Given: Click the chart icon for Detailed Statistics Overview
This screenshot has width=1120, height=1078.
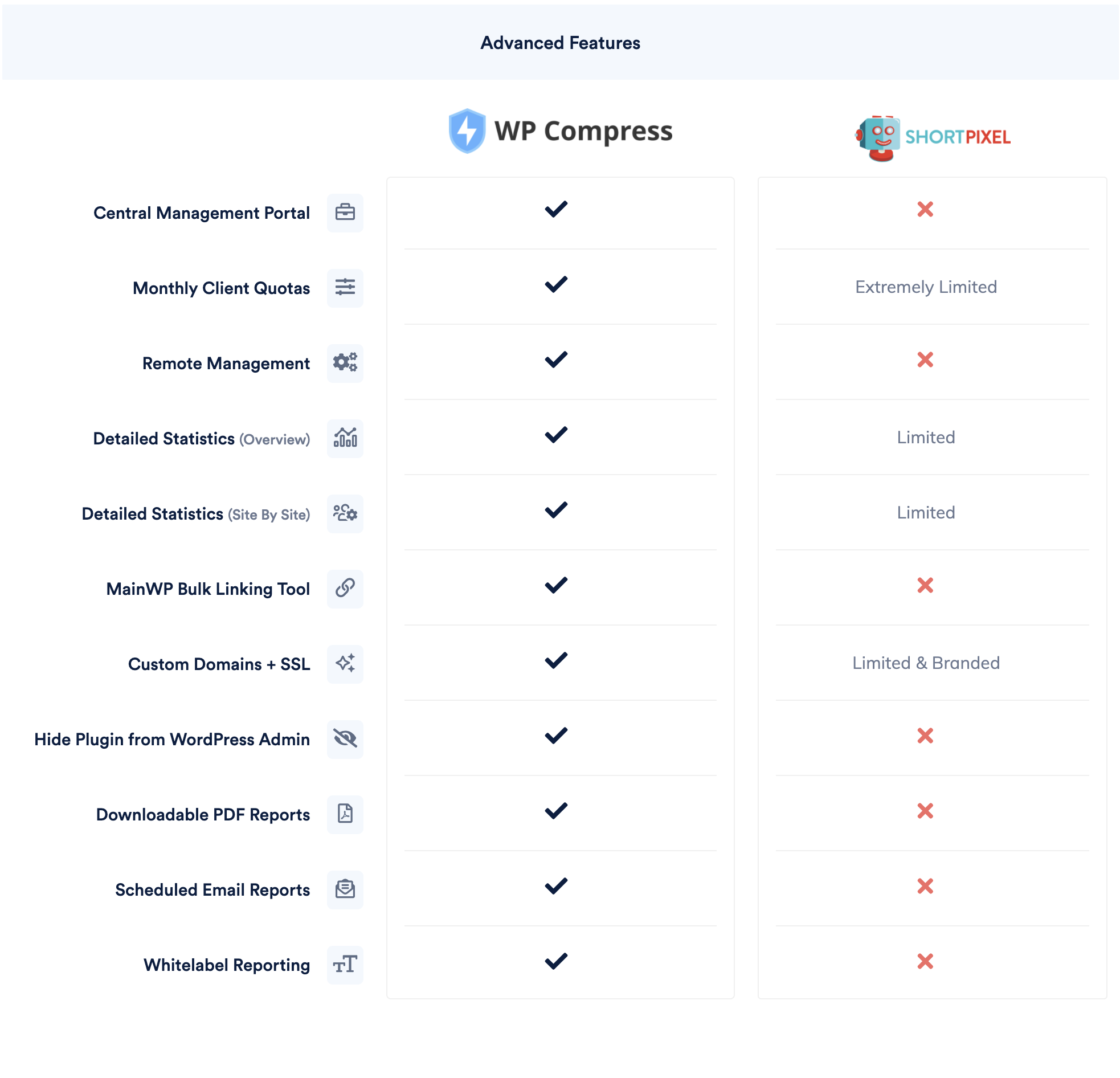Looking at the screenshot, I should coord(345,438).
